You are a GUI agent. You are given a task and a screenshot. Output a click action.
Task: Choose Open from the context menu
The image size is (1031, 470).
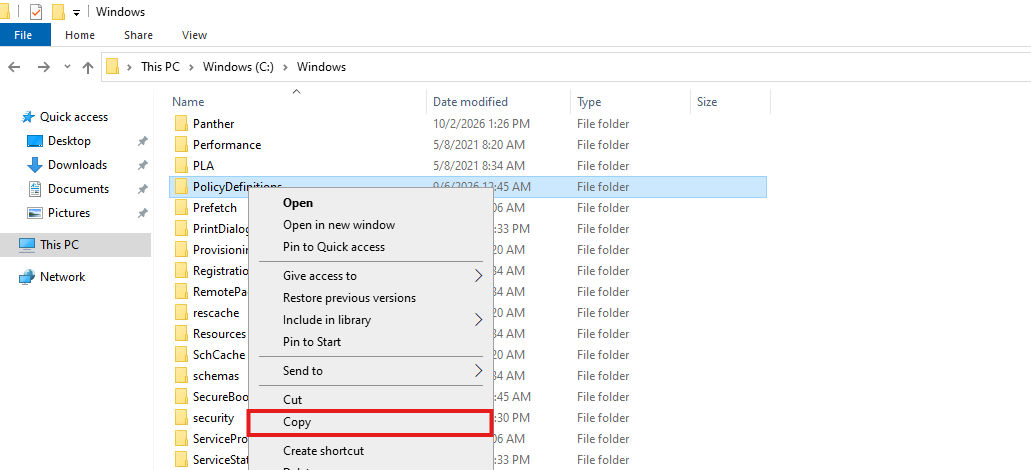370,203
